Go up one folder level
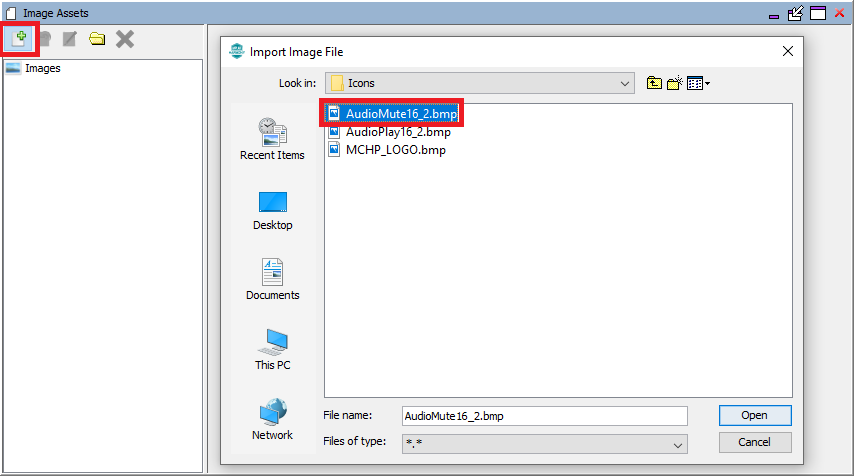854x476 pixels. point(654,83)
